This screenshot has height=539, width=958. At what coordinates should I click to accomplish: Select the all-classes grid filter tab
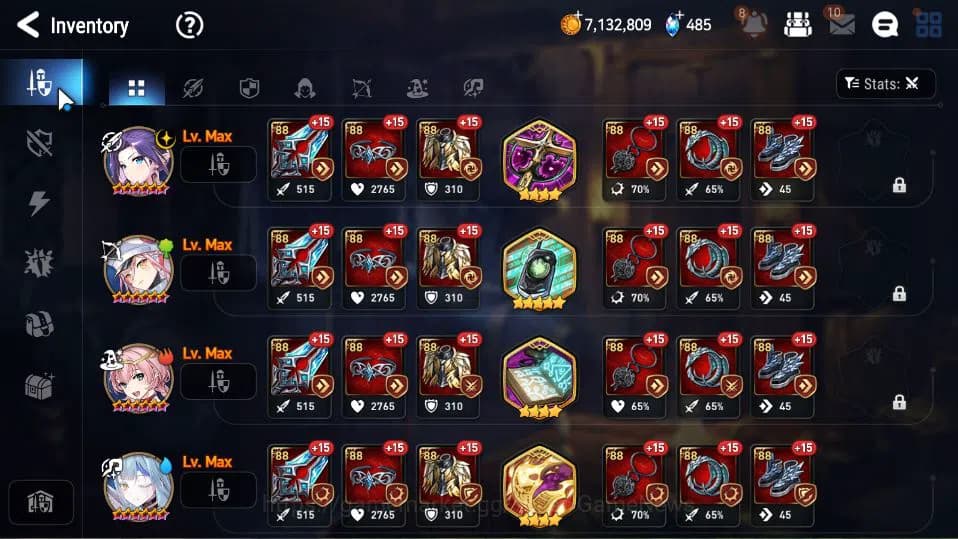136,89
